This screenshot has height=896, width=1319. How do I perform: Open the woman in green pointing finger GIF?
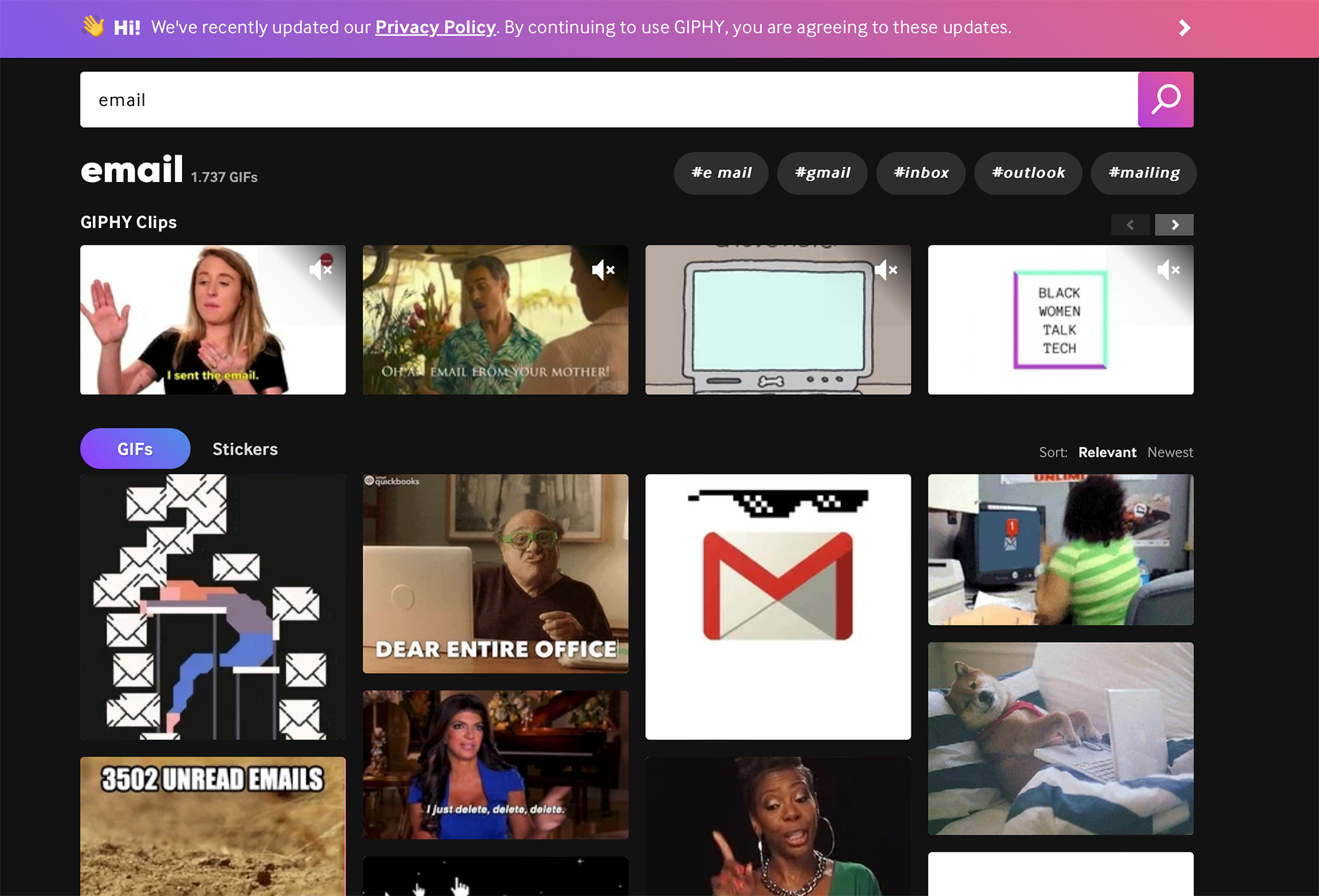pyautogui.click(x=778, y=826)
